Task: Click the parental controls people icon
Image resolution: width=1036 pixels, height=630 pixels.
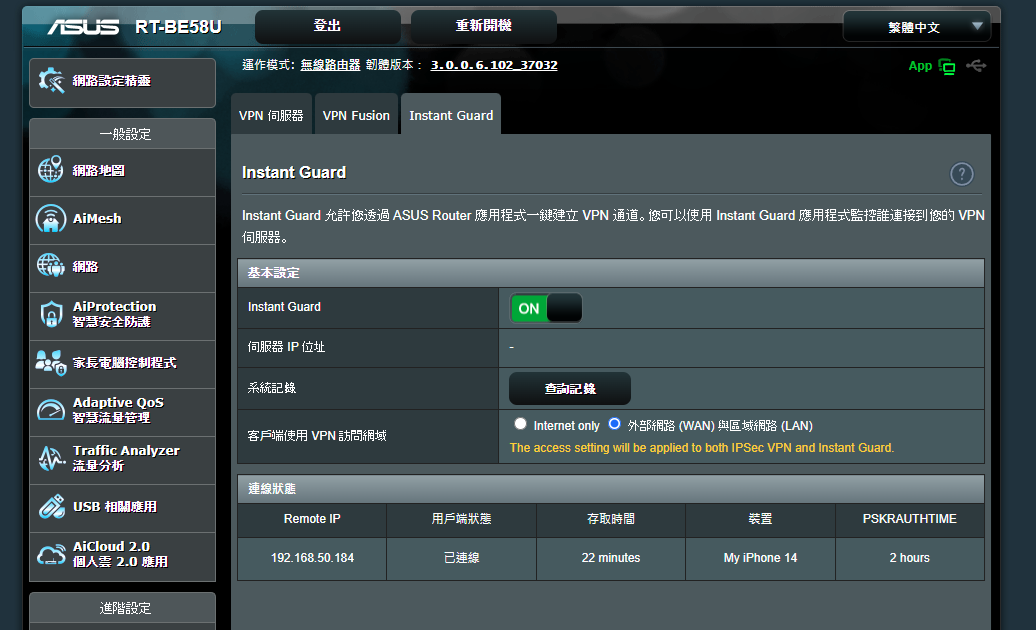Action: (x=51, y=363)
